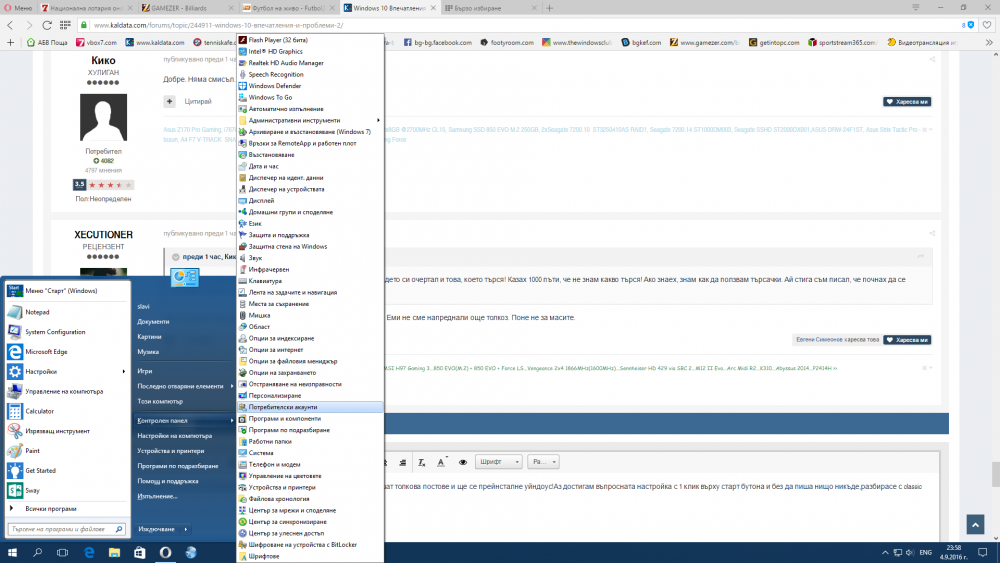The height and width of the screenshot is (563, 1000).
Task: Toggle preview eye icon in editor toolbar
Action: (463, 462)
